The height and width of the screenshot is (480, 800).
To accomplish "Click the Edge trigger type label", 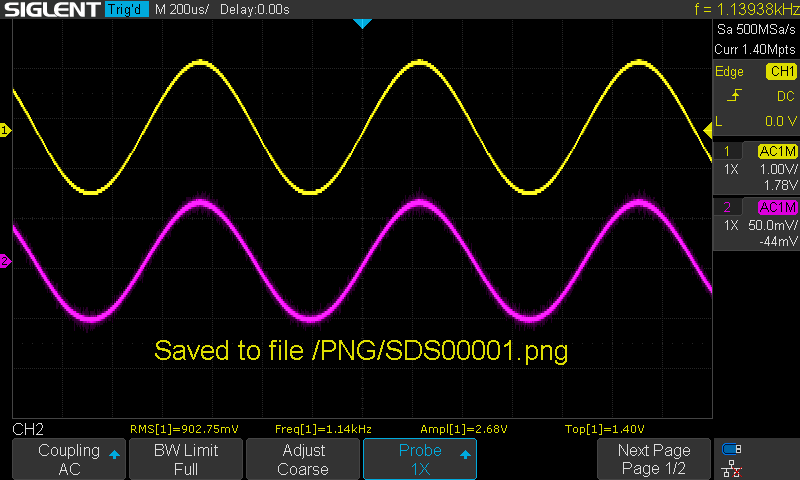I will 729,71.
